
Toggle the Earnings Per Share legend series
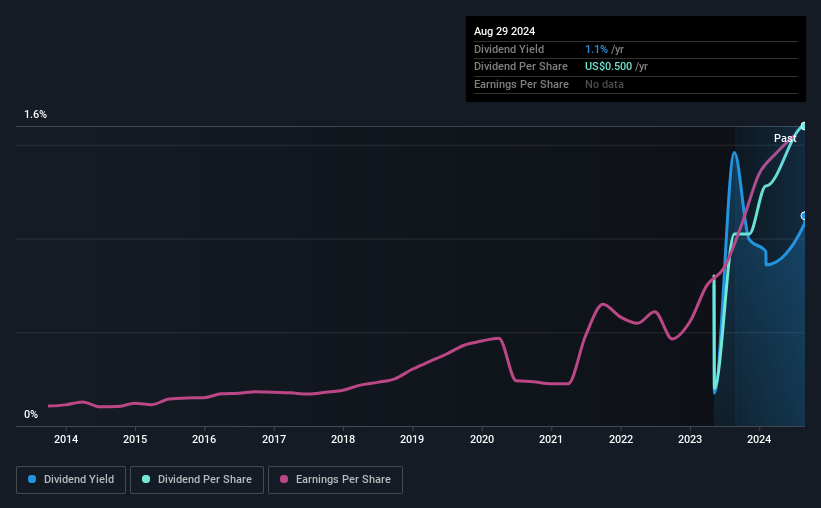click(x=335, y=479)
